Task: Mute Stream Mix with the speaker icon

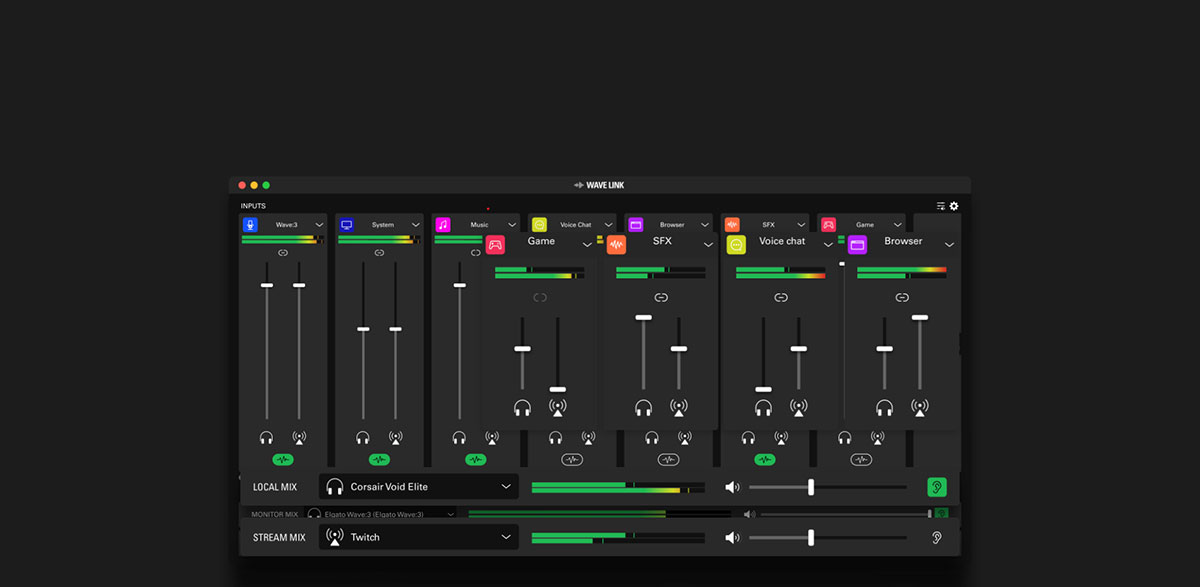Action: click(x=733, y=537)
